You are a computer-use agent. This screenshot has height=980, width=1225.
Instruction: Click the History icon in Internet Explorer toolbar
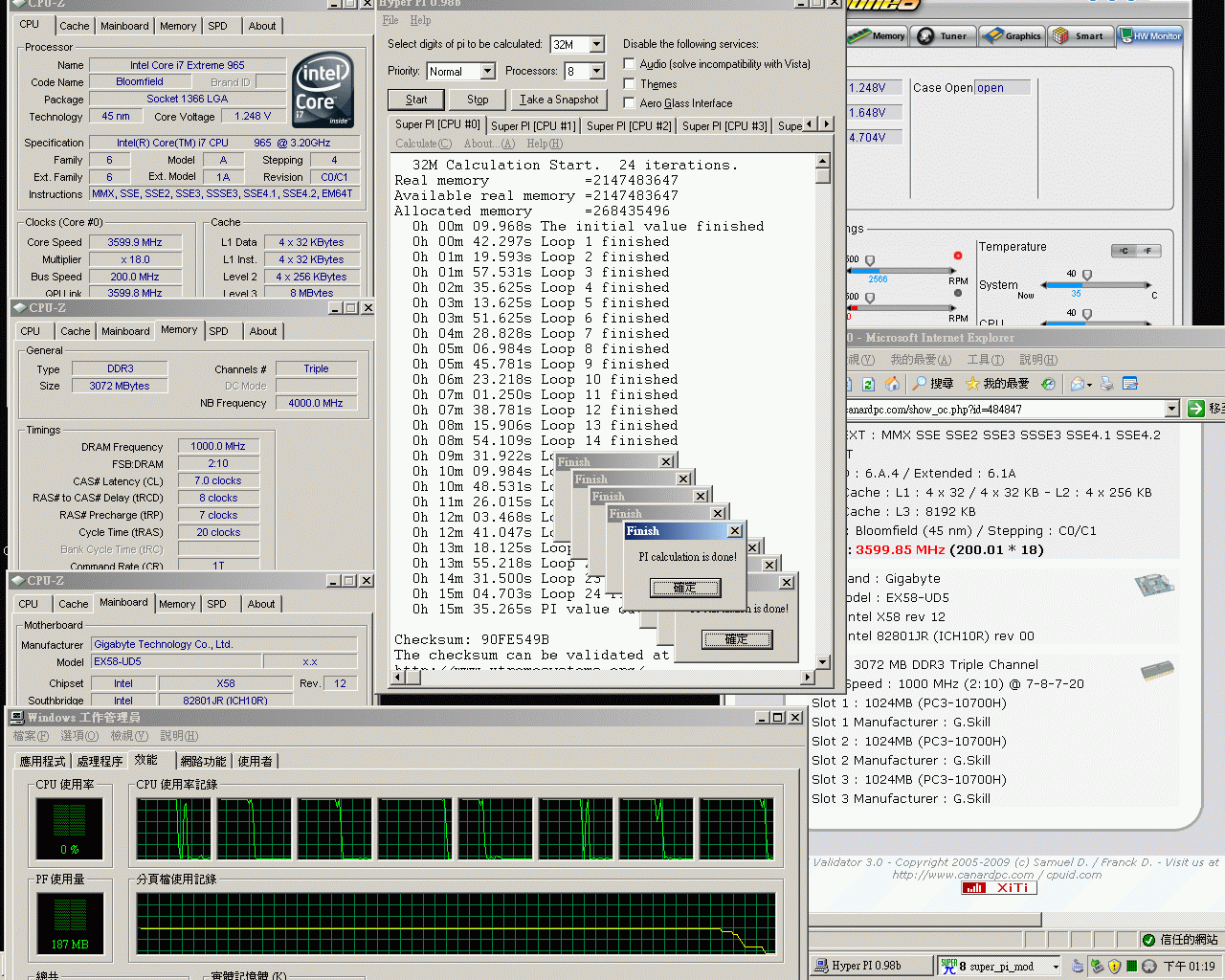pos(1049,384)
